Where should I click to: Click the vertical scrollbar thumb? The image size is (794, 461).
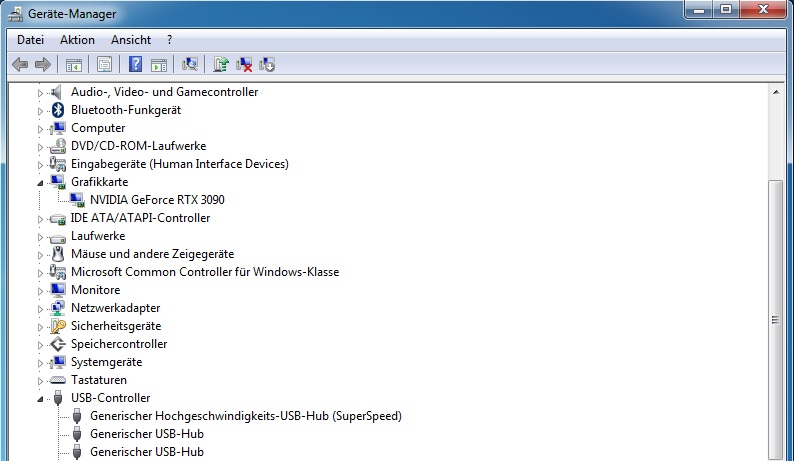[776, 320]
